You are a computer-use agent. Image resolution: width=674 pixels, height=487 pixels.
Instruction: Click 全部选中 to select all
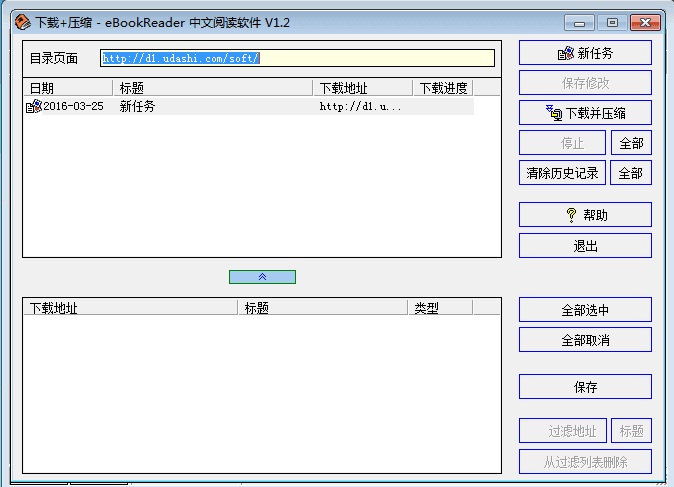tap(585, 310)
